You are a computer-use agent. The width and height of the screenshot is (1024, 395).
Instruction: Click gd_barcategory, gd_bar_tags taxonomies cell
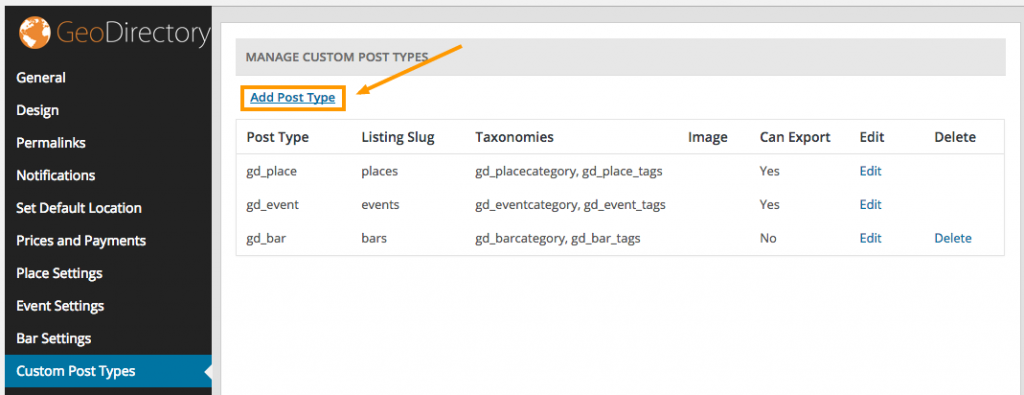[558, 239]
